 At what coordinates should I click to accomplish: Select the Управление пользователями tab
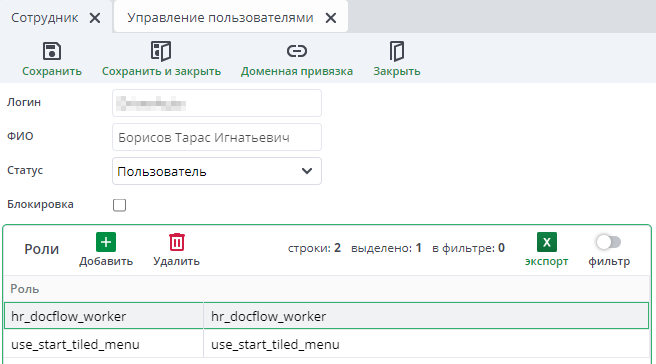coord(220,18)
